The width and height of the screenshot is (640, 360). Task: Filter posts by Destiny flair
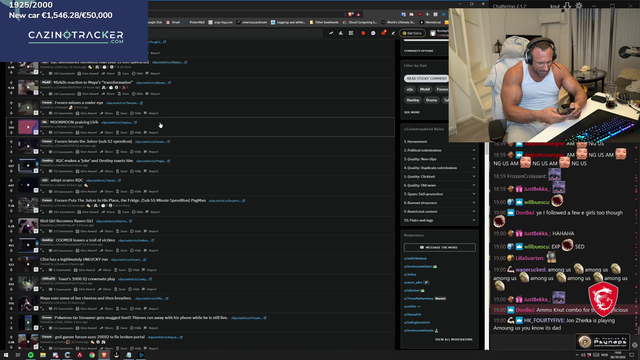413,100
